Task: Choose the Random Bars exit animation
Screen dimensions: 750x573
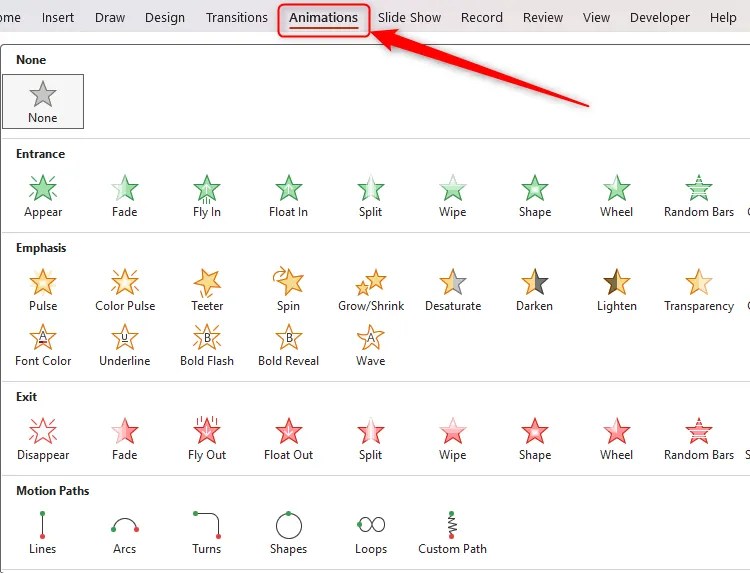Action: (699, 440)
